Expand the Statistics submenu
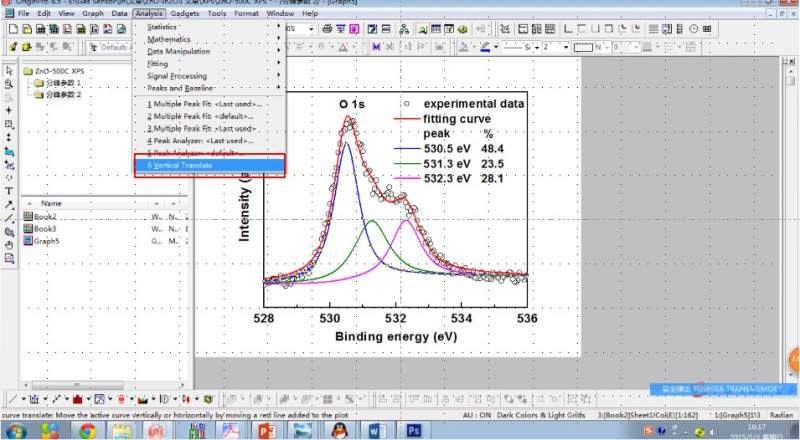Image resolution: width=800 pixels, height=440 pixels. 210,27
